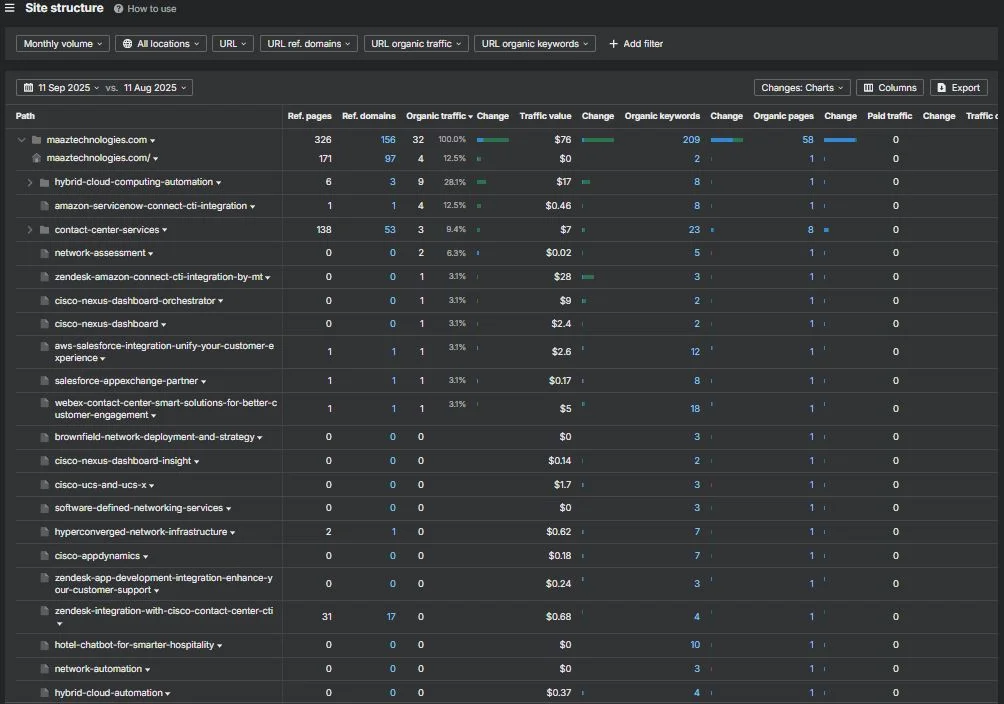Open the Monthly volume dropdown
1004x704 pixels.
click(63, 44)
